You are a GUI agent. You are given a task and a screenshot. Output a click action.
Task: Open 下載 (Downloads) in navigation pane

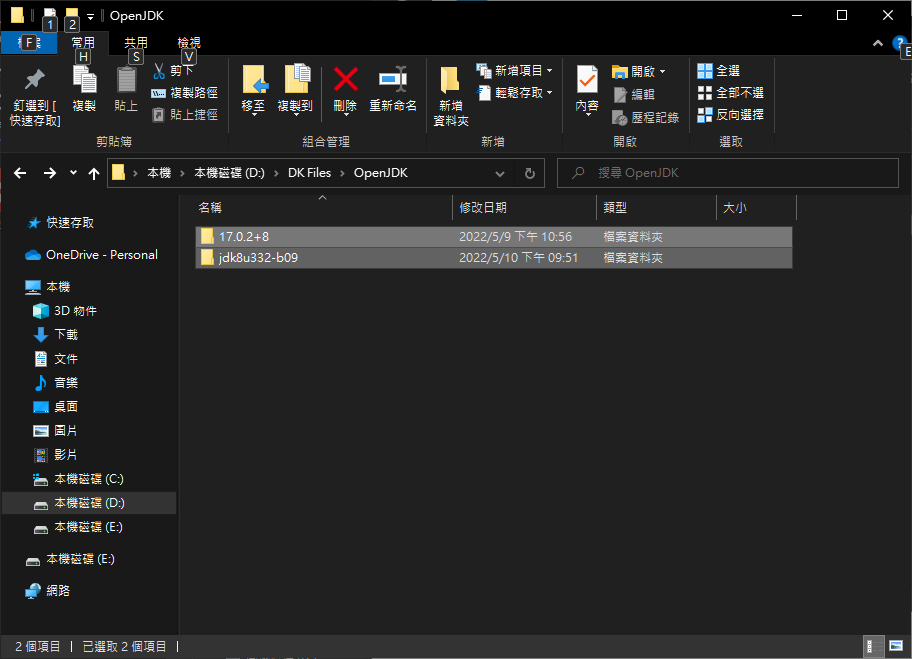tap(66, 335)
